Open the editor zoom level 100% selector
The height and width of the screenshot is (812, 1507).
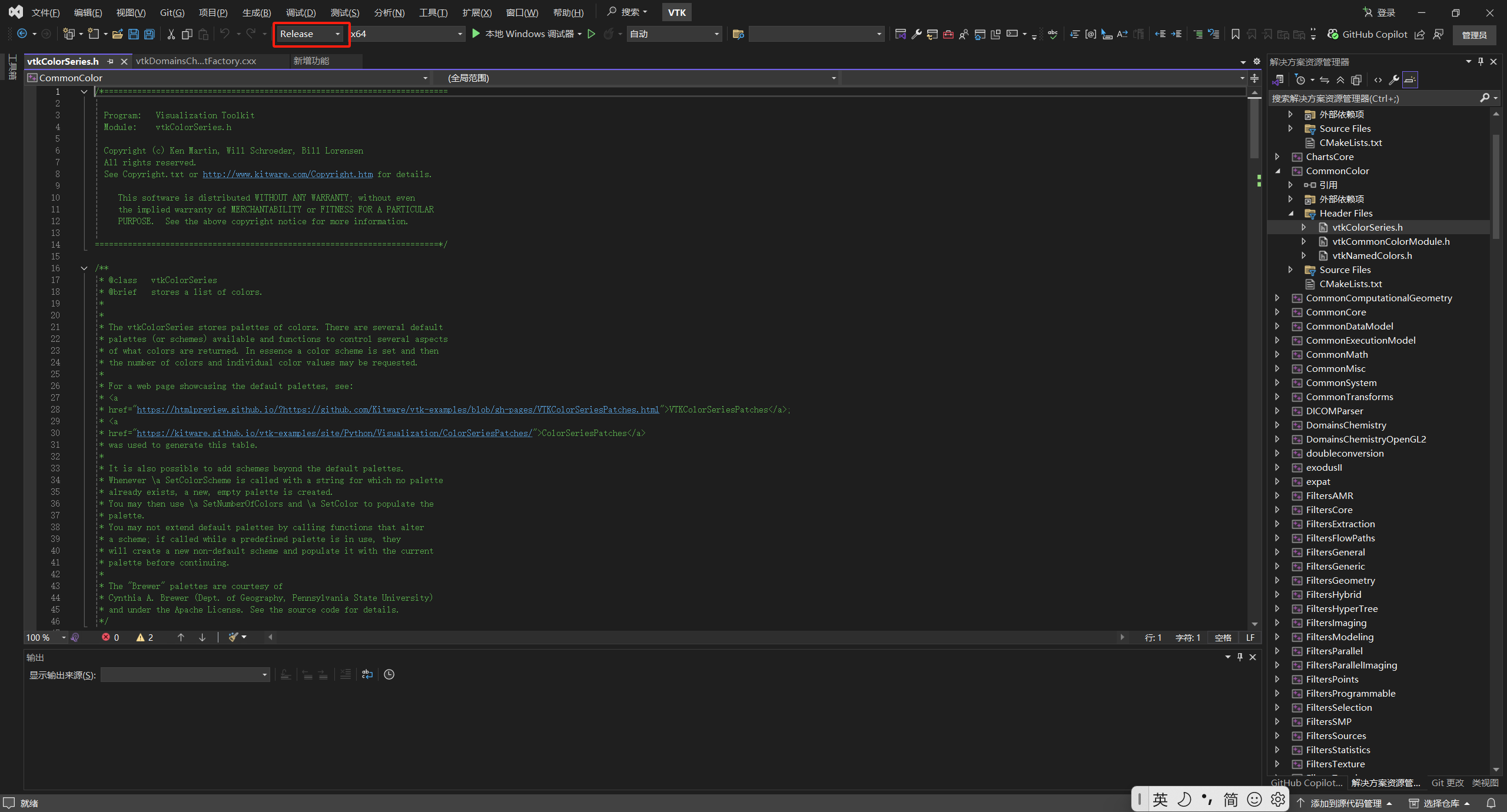coord(45,637)
